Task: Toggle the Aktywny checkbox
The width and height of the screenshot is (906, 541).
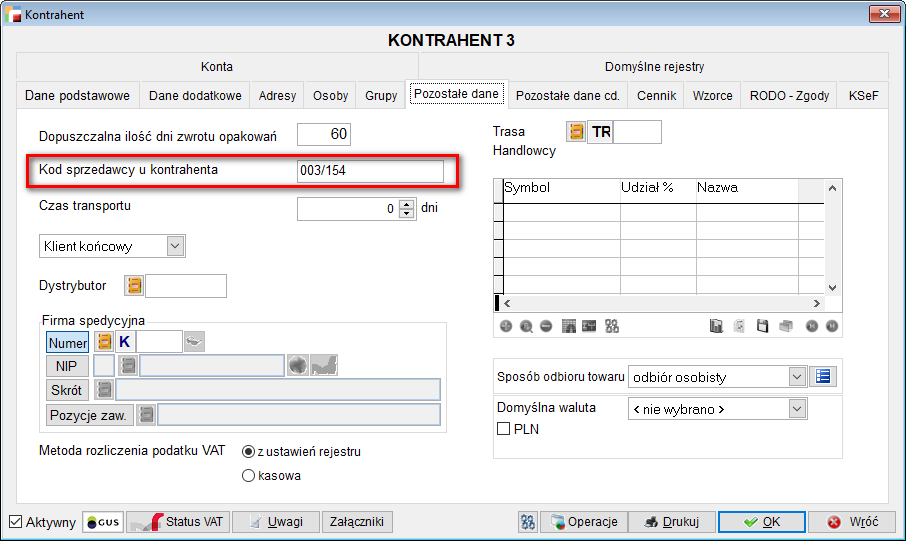Action: pos(15,522)
